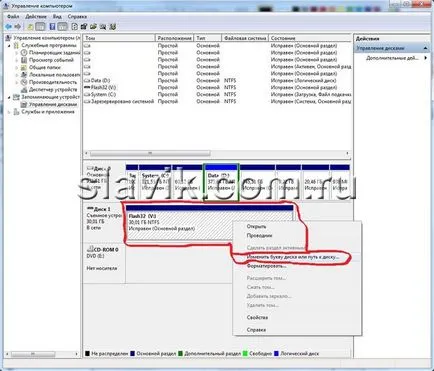
Task: Click the Диск 1 label panel
Action: coord(104,222)
